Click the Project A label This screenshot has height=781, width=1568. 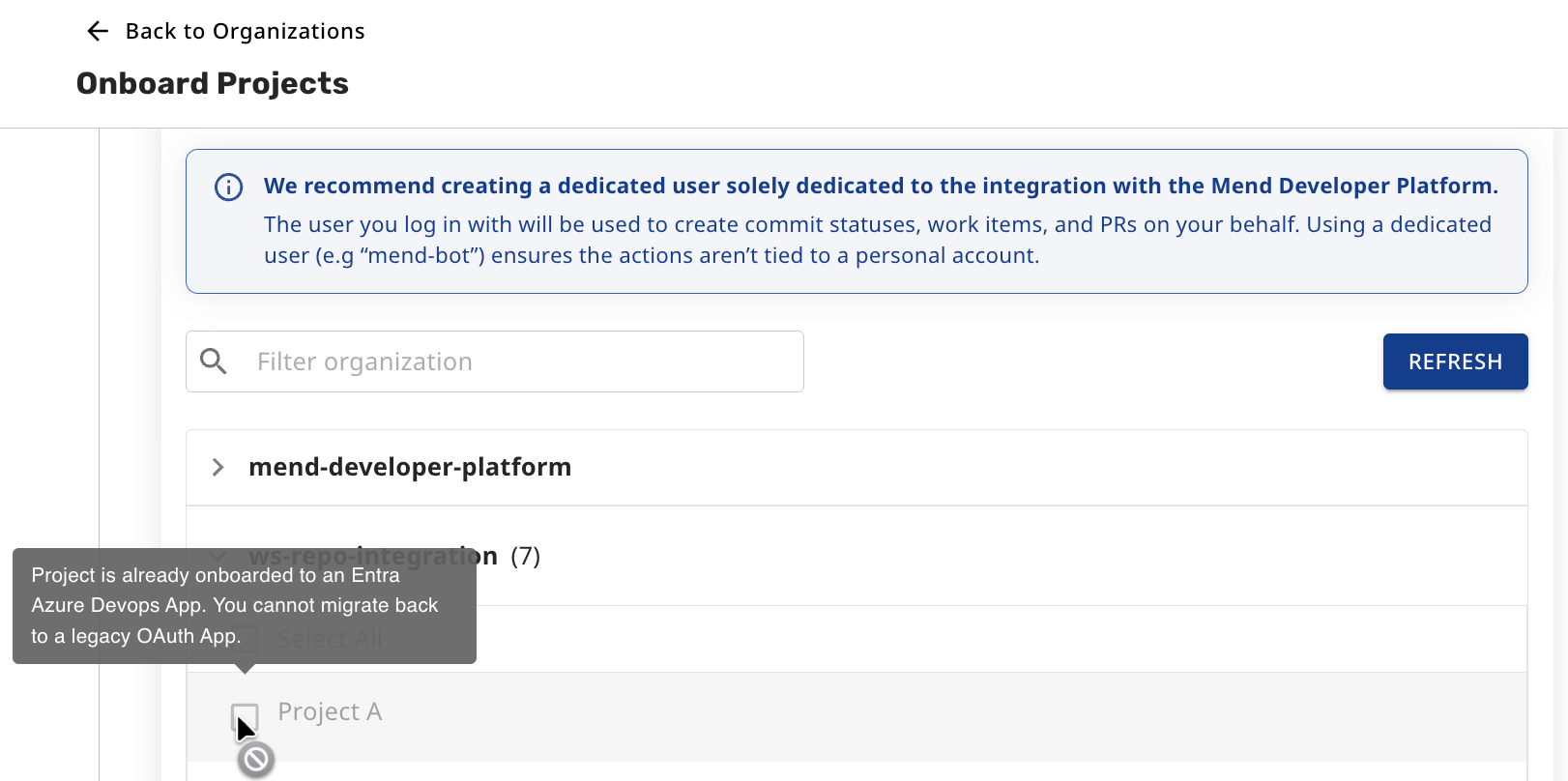click(330, 711)
